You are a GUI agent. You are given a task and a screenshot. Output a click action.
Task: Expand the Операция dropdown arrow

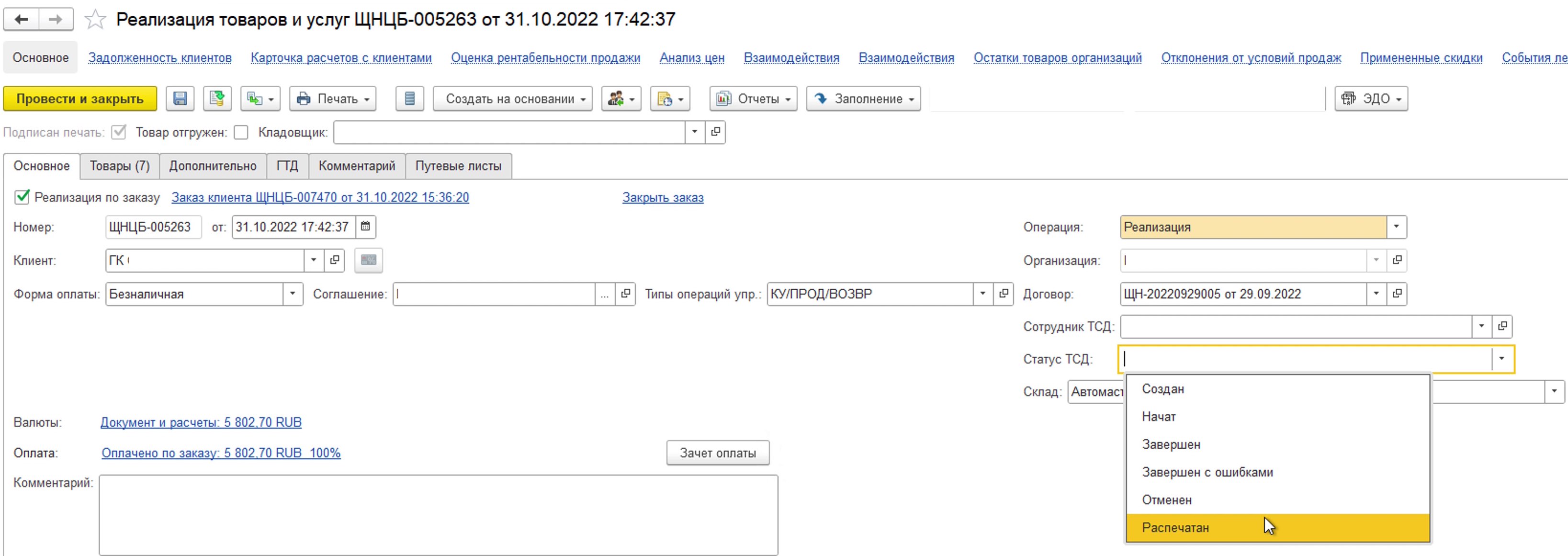(x=1396, y=227)
